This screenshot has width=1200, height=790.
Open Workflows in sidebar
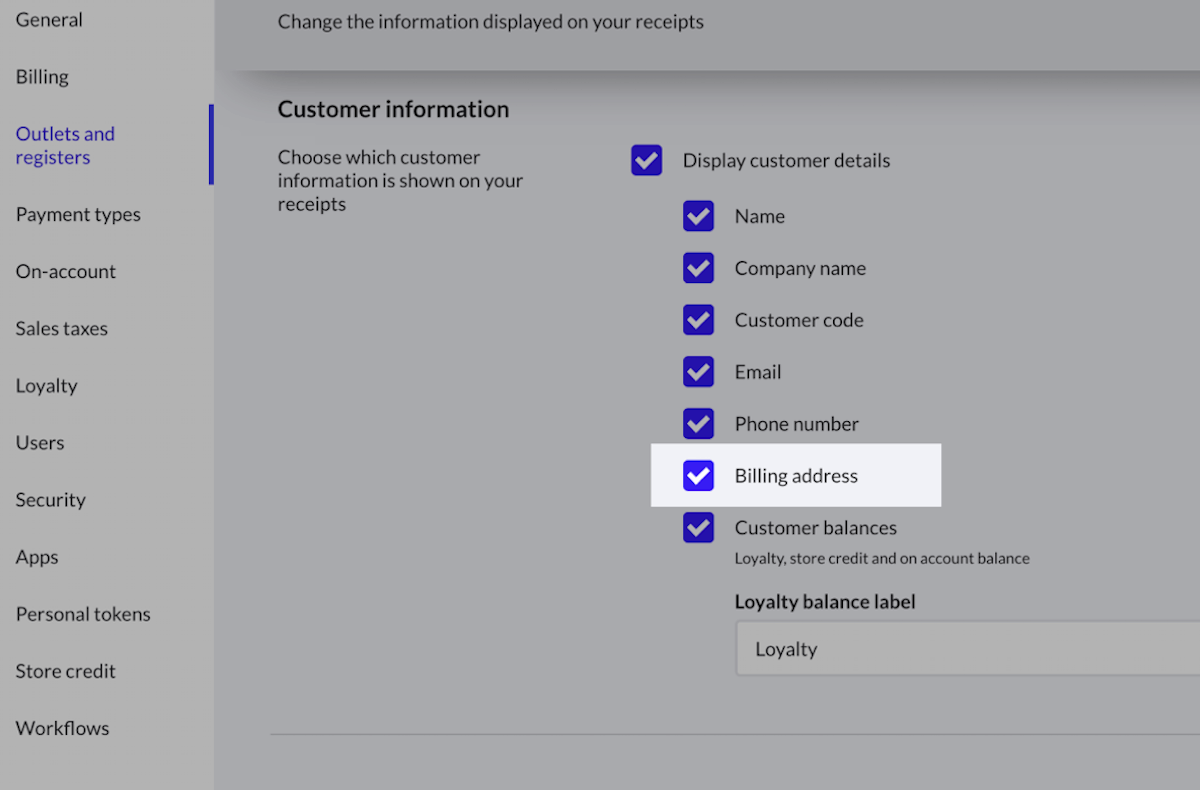click(x=62, y=728)
